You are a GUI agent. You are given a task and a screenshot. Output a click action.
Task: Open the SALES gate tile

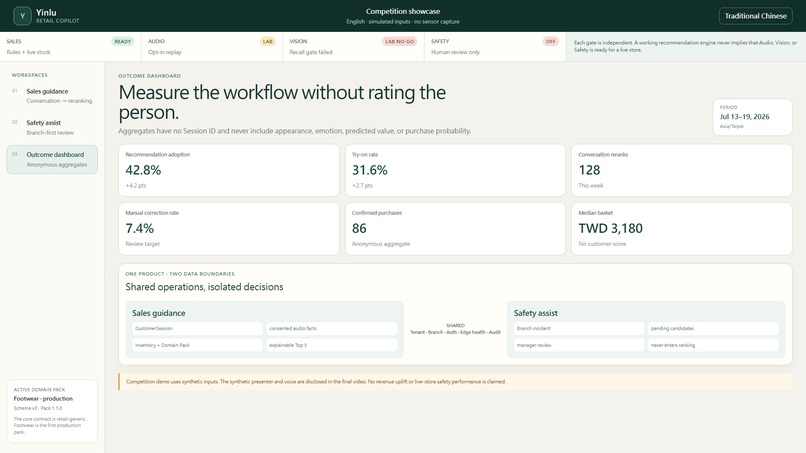tap(70, 46)
